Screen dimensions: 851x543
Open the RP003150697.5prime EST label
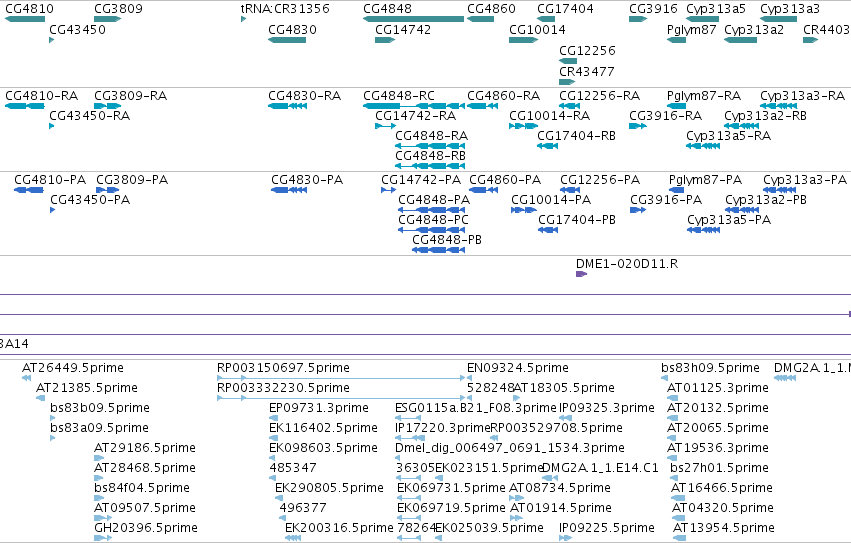click(x=283, y=368)
